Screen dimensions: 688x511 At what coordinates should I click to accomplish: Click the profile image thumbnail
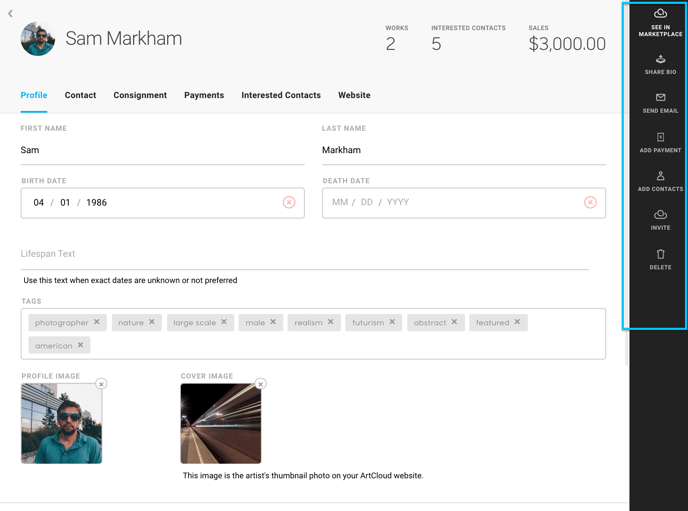click(61, 423)
